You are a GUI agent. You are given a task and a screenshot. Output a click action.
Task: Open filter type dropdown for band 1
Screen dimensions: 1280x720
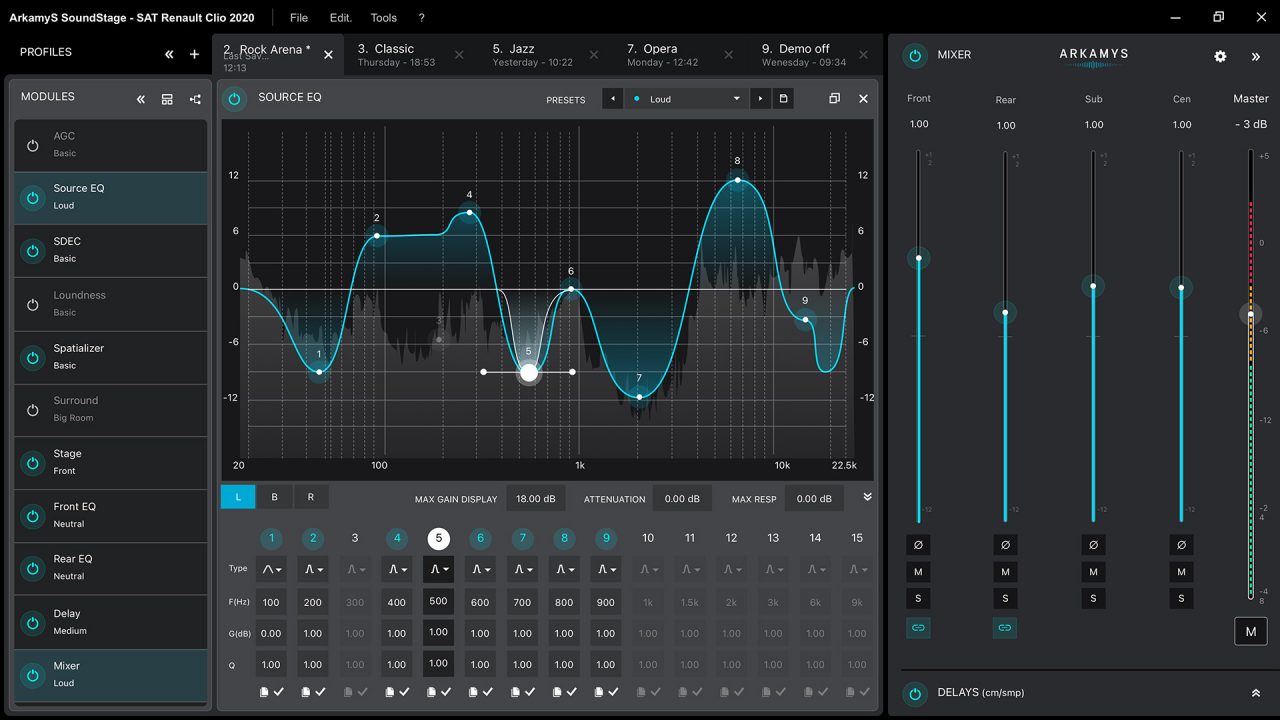click(271, 569)
